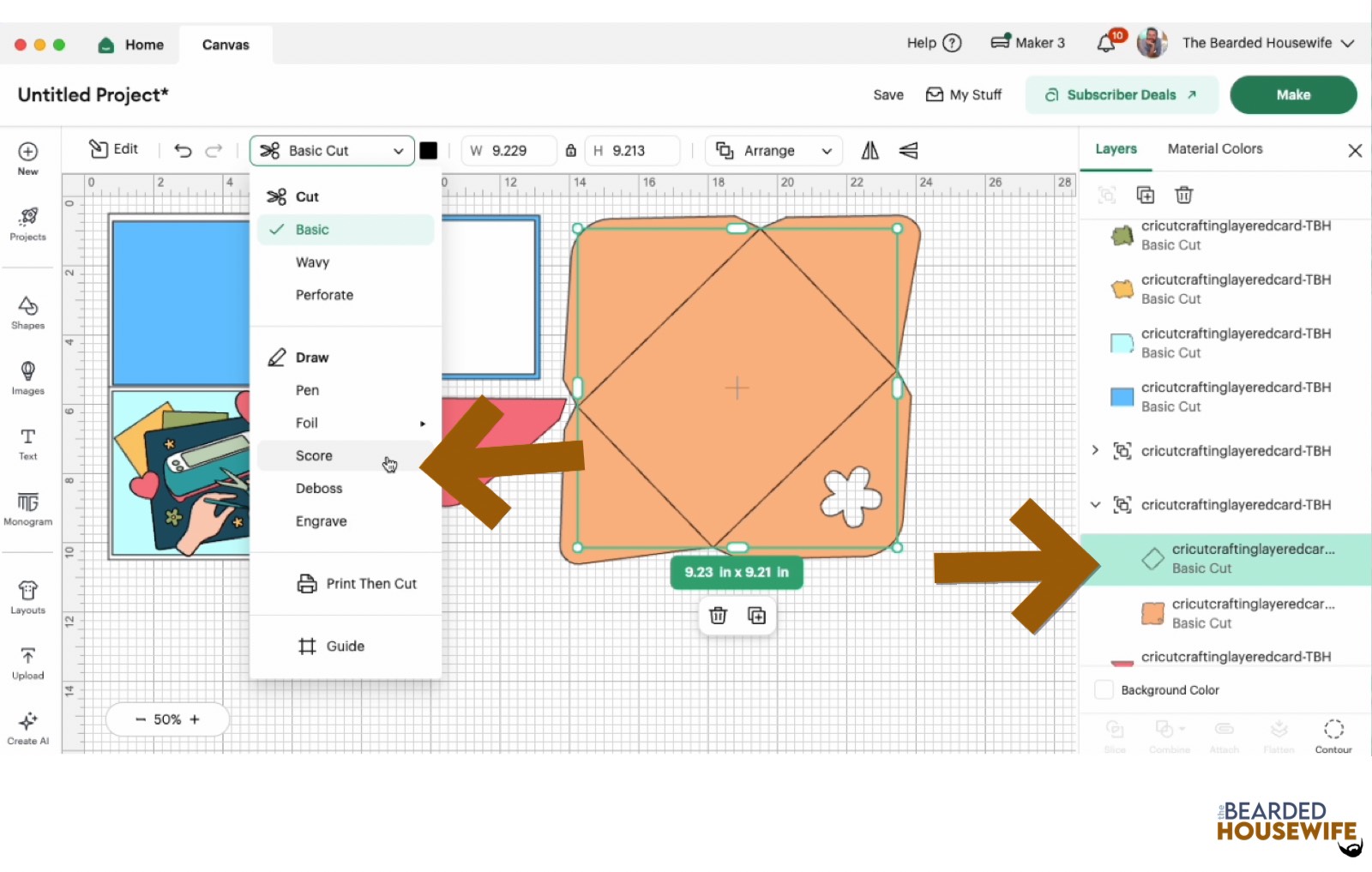Click the undo arrow
Image resolution: width=1372 pixels, height=872 pixels.
click(183, 151)
